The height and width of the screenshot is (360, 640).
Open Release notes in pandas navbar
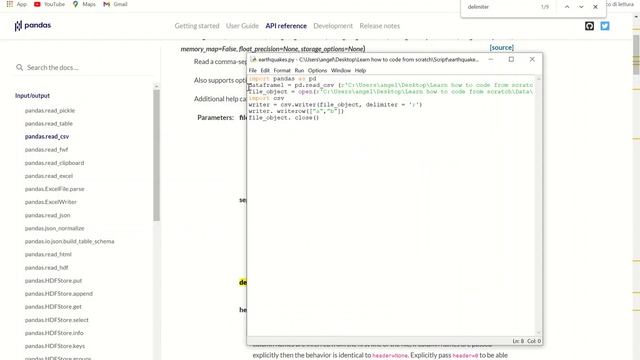(x=380, y=26)
